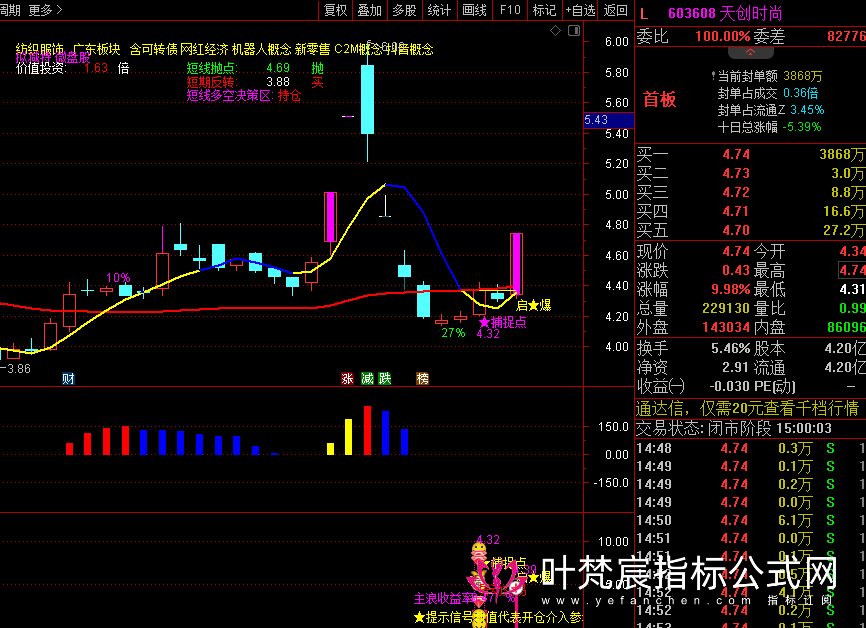Click the stock title 603608 天创时尚
866x628 pixels.
[x=725, y=13]
